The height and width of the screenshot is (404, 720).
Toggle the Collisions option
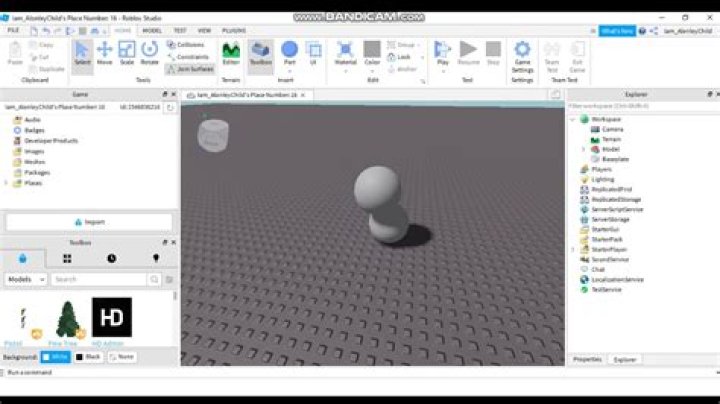click(189, 45)
